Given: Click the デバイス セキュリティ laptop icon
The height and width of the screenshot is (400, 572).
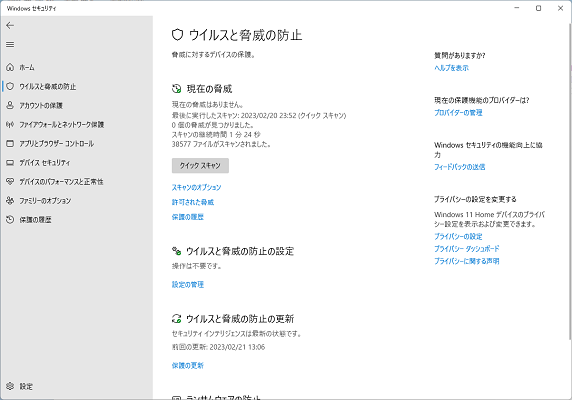Looking at the screenshot, I should (10, 163).
